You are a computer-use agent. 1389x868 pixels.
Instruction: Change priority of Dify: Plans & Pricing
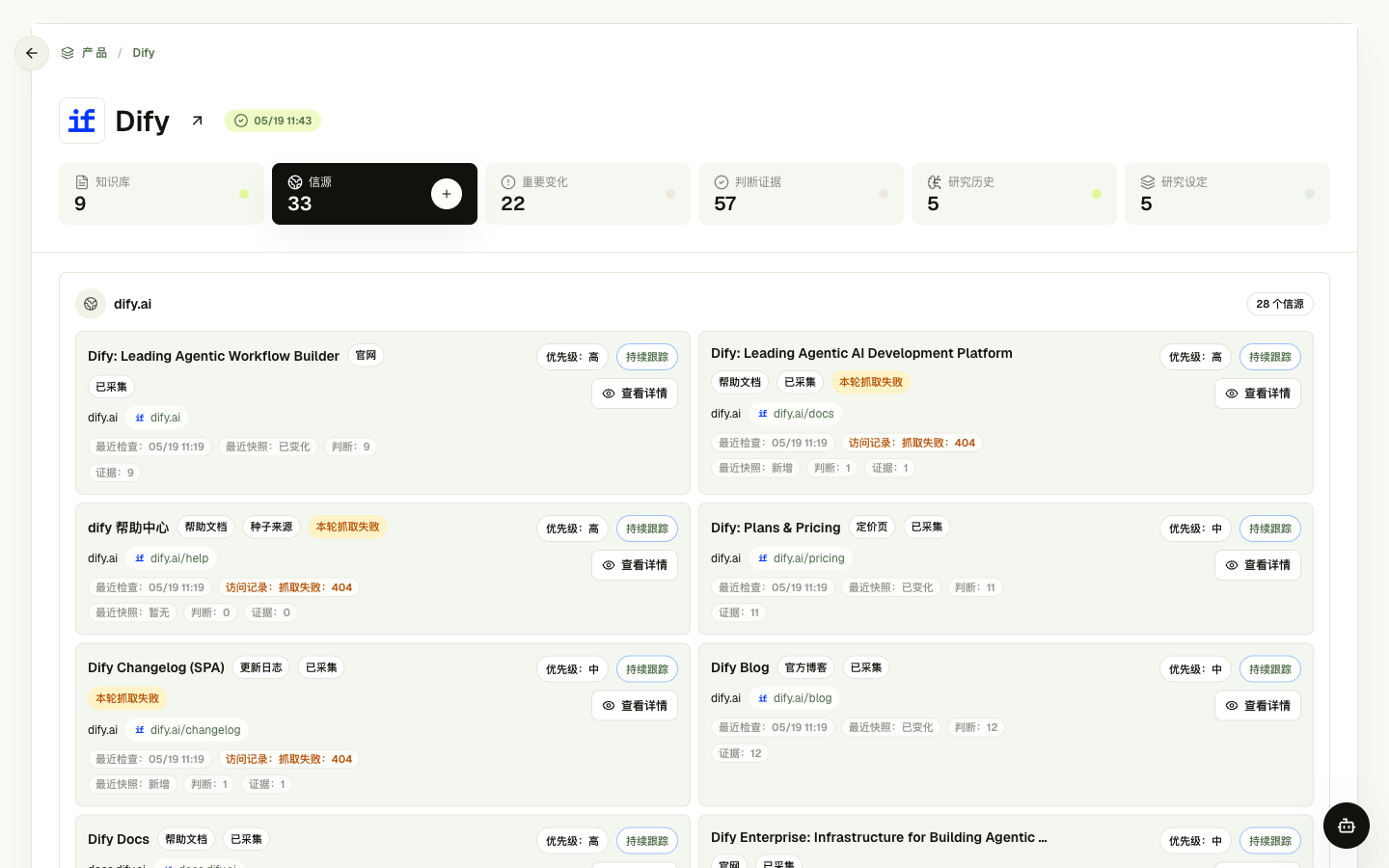pos(1195,529)
